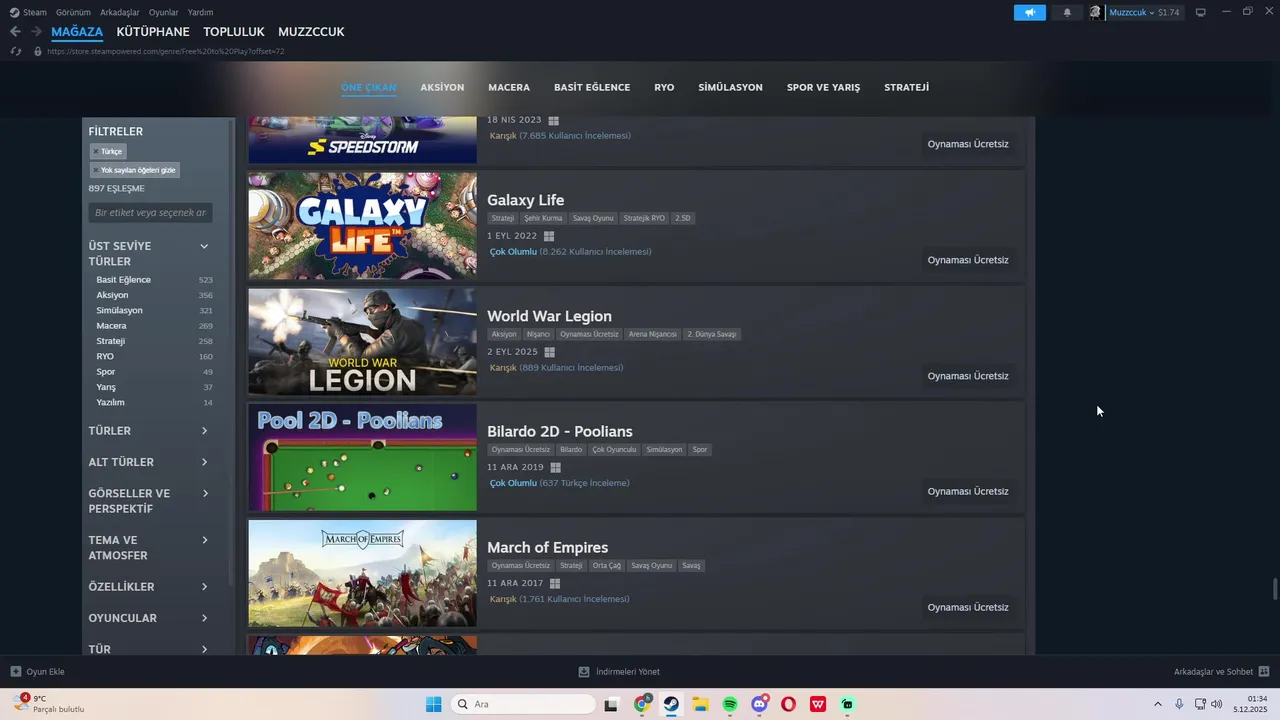The image size is (1280, 720).
Task: Select the AKSİYON category tab
Action: (442, 87)
